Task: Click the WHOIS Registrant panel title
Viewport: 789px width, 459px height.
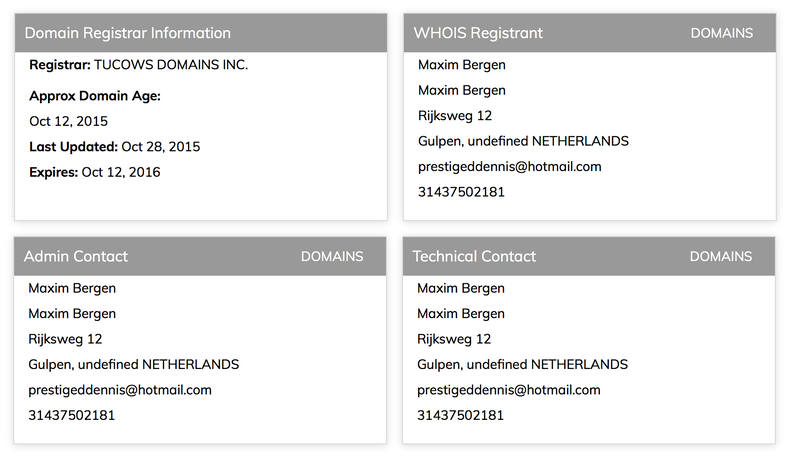Action: pyautogui.click(x=478, y=33)
